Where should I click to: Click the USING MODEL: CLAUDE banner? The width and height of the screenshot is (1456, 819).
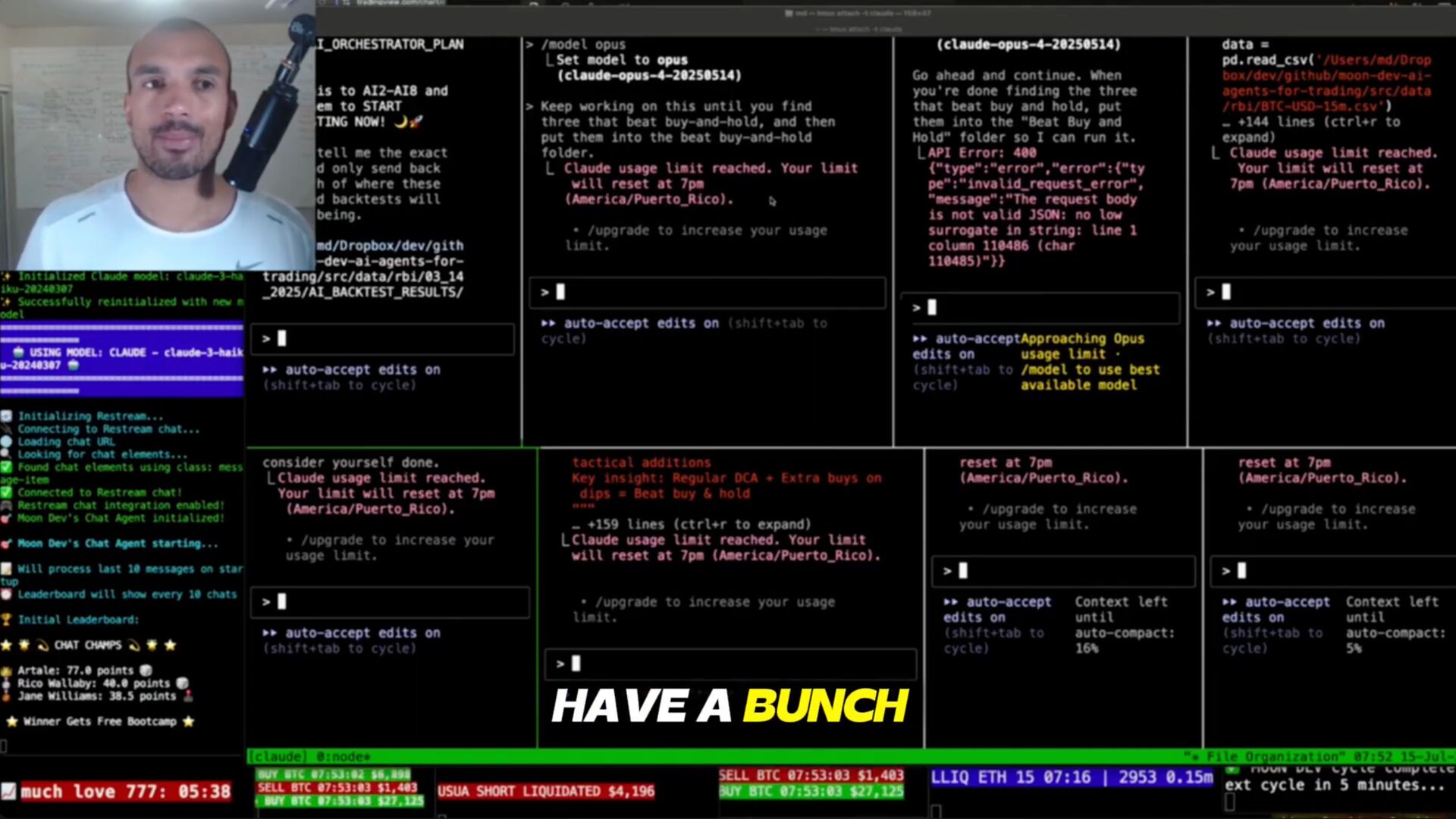pyautogui.click(x=122, y=359)
